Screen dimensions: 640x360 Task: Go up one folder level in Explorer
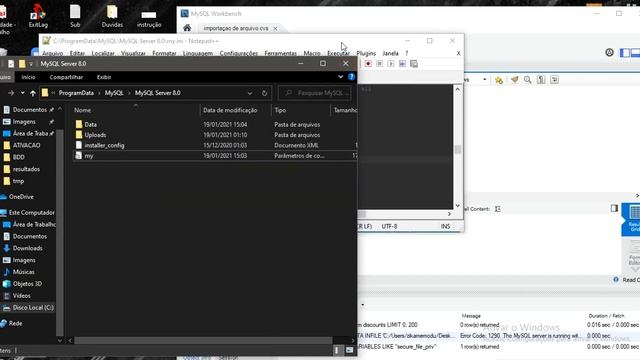[33, 93]
